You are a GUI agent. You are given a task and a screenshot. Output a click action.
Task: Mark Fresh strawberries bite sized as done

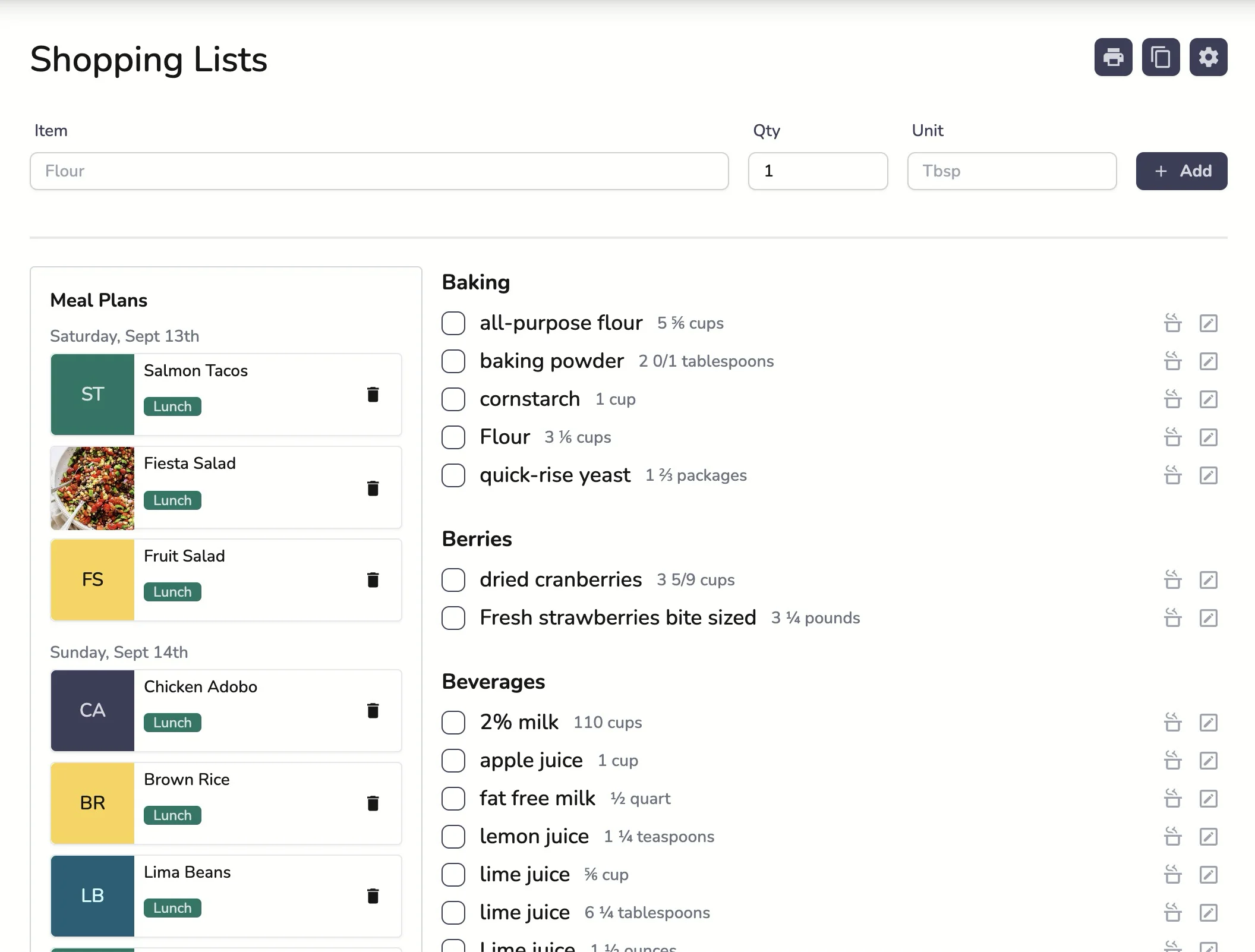point(453,618)
